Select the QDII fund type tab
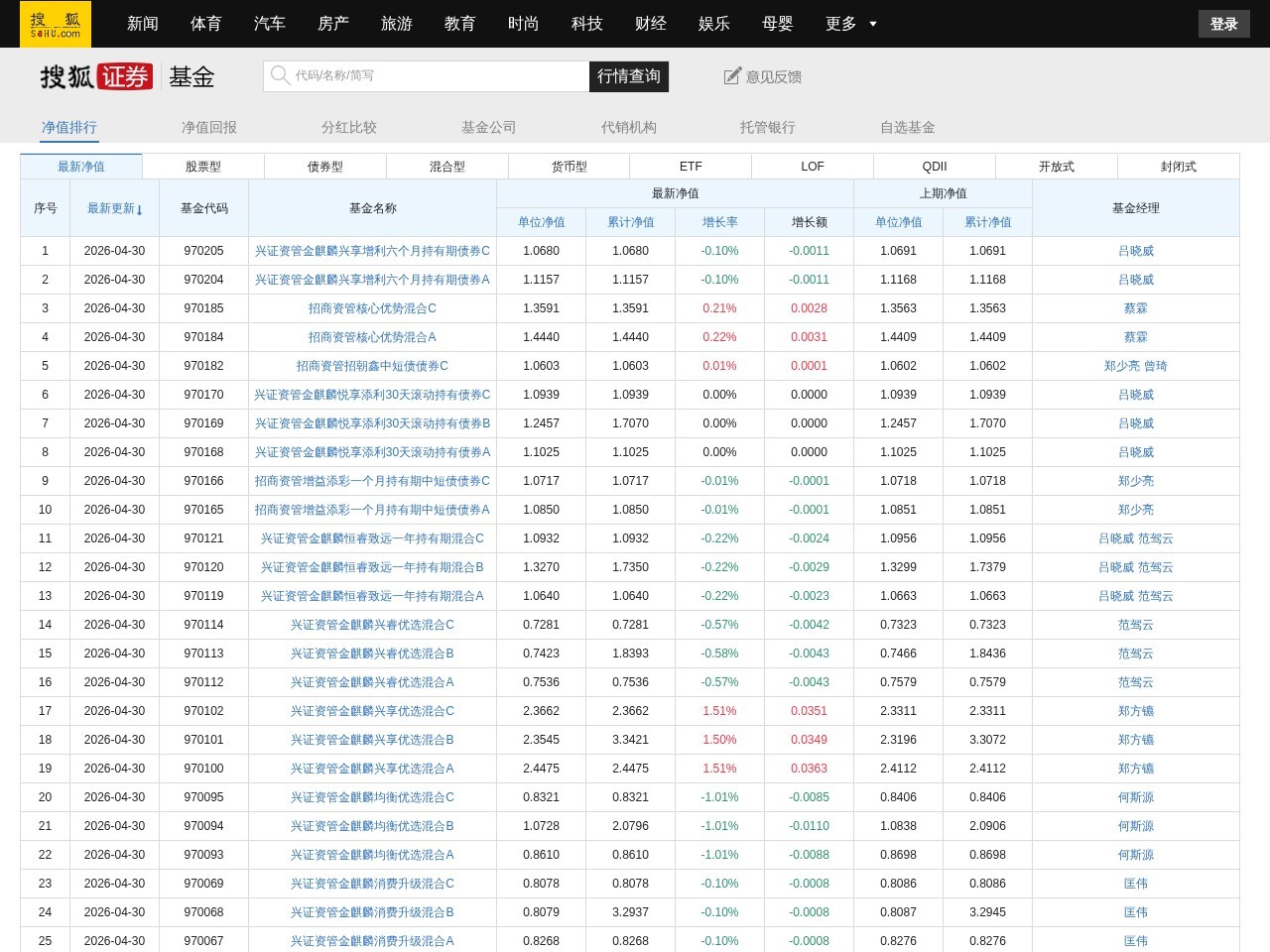 point(935,167)
